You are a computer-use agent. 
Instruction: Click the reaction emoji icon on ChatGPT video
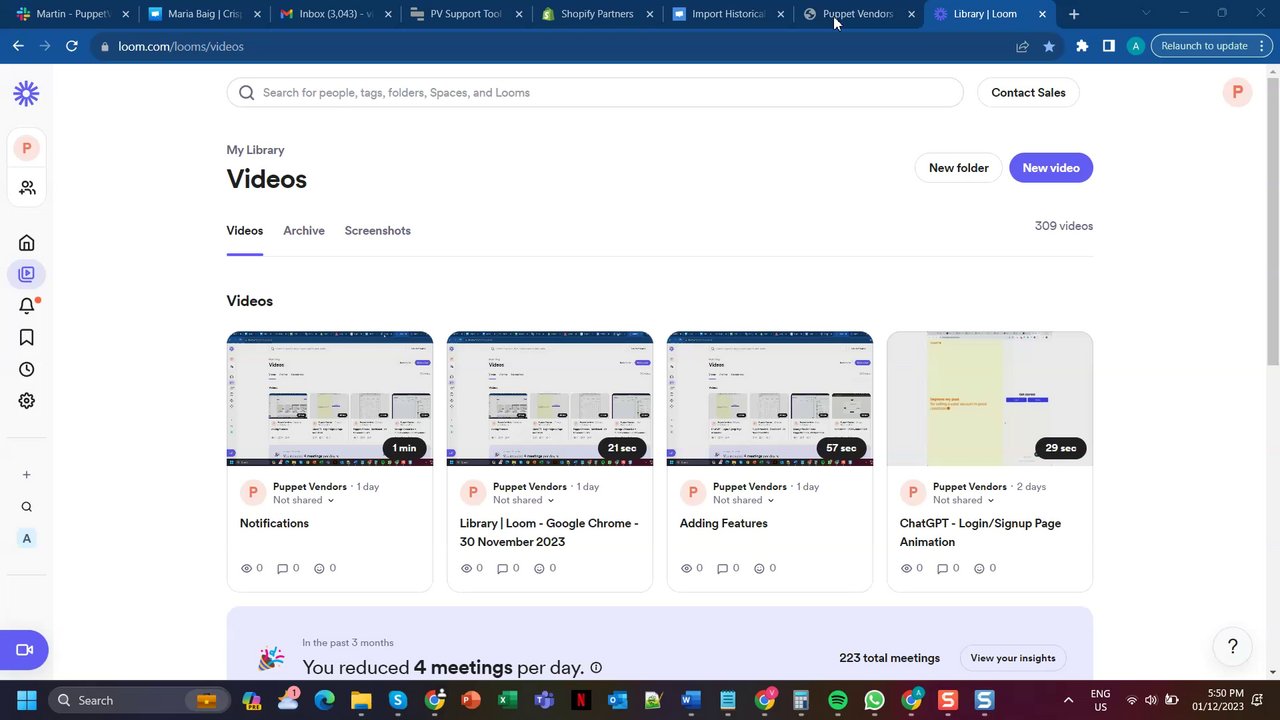tap(979, 568)
